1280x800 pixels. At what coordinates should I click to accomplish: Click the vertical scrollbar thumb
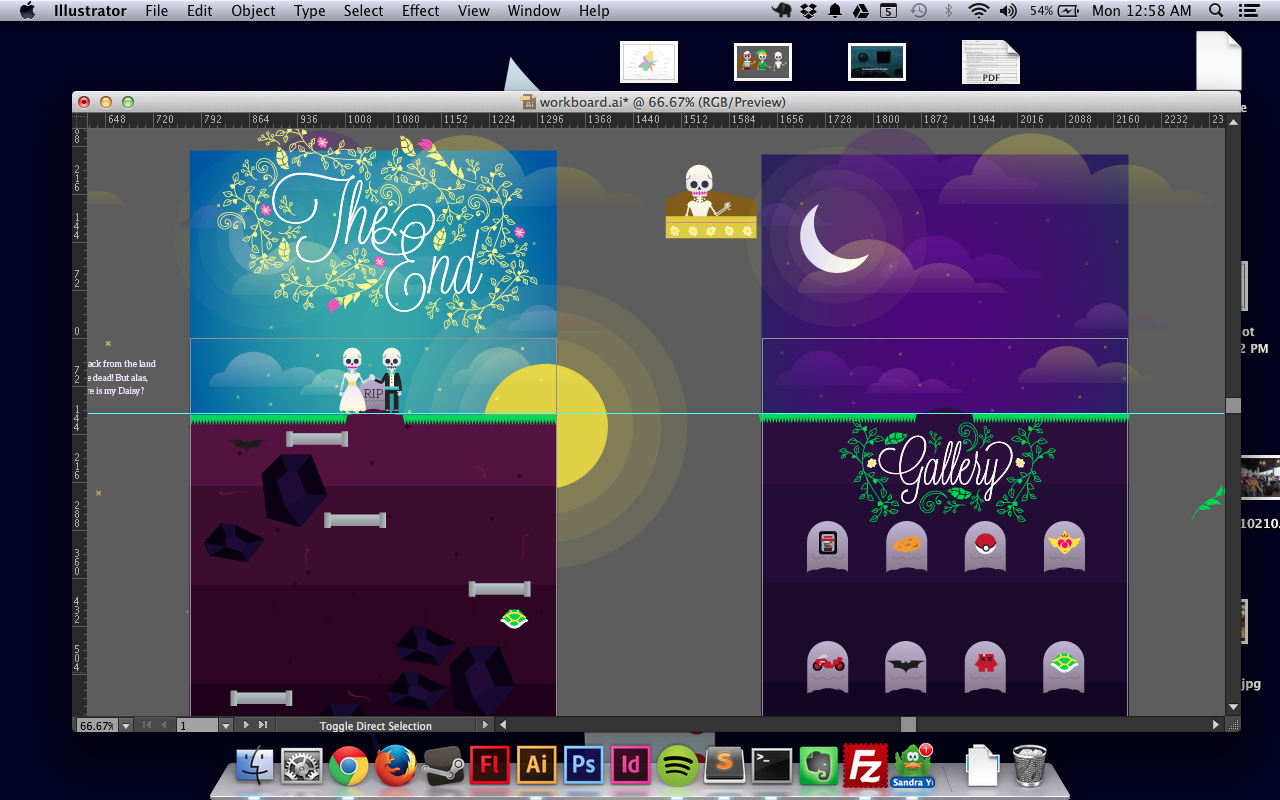coord(1233,405)
